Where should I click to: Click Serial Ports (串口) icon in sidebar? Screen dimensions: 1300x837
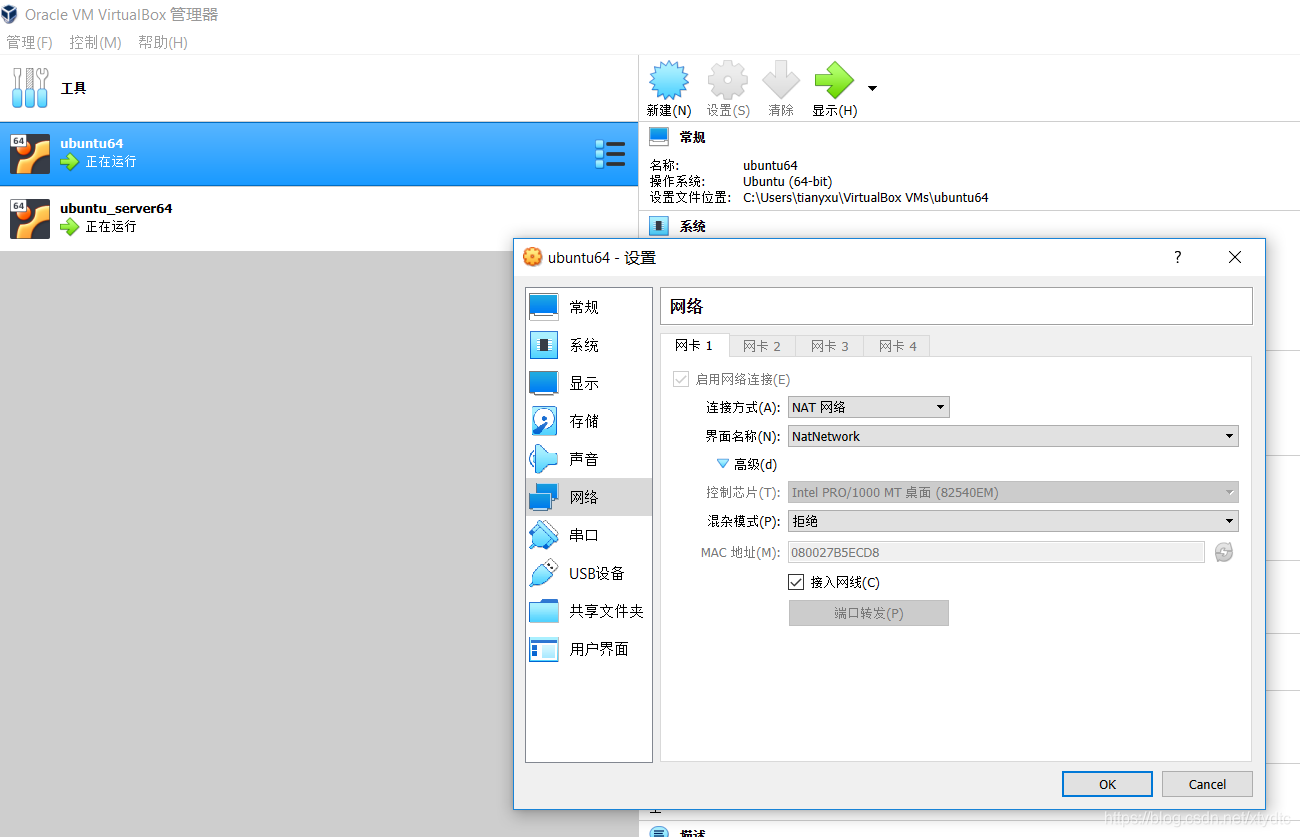tap(544, 535)
